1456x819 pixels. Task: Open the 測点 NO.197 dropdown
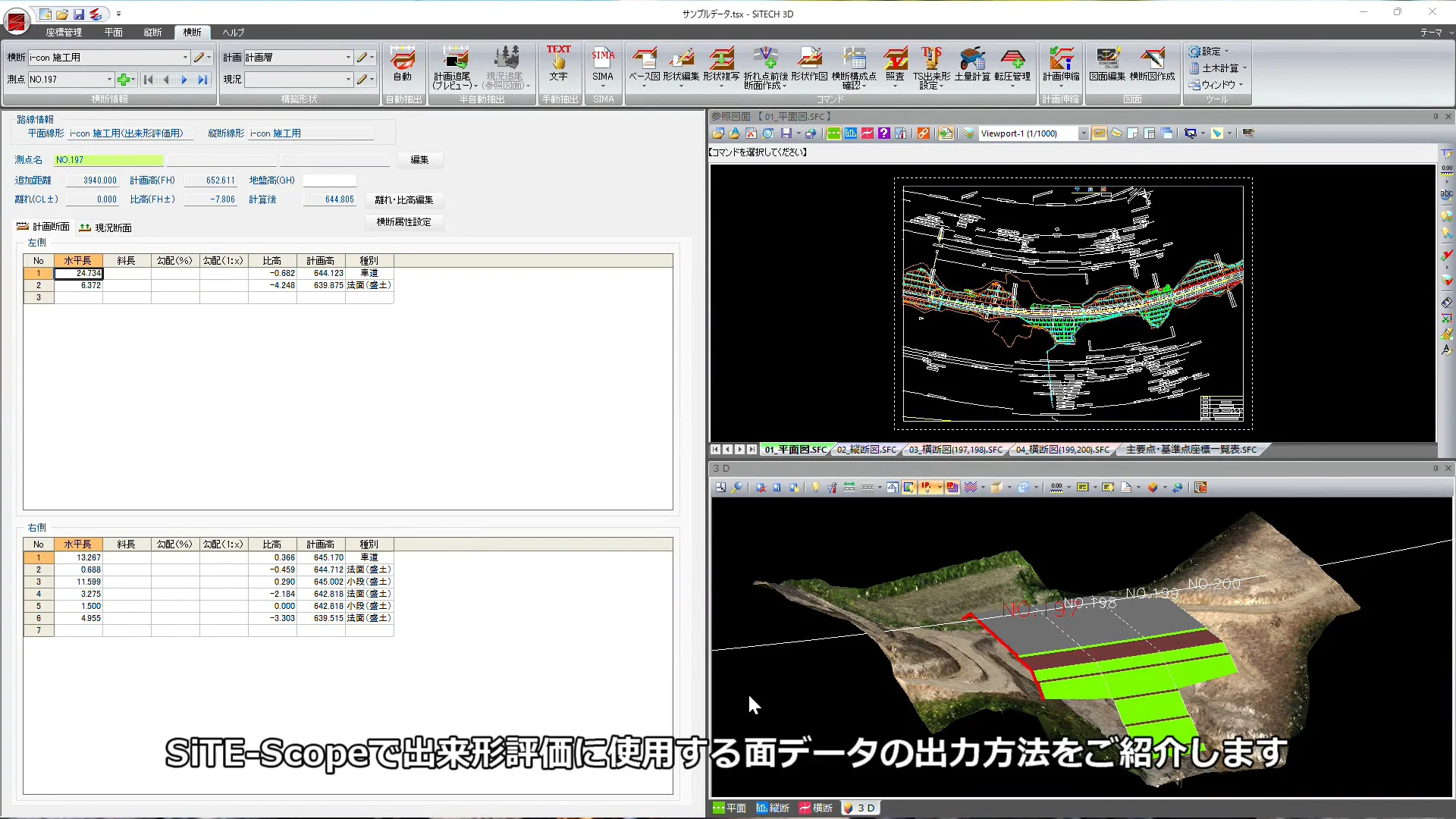[109, 79]
